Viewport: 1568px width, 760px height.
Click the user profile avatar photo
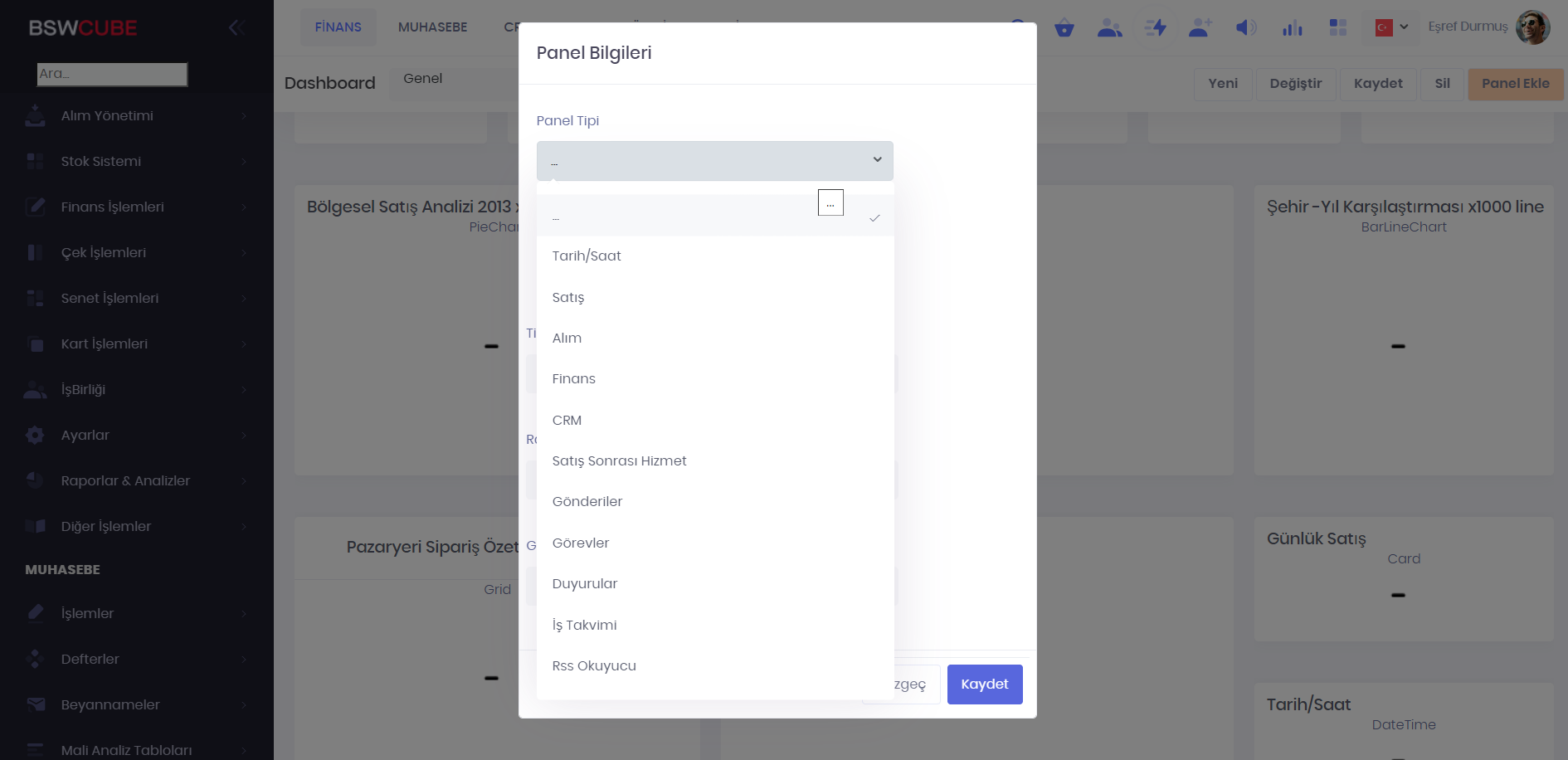(1531, 27)
